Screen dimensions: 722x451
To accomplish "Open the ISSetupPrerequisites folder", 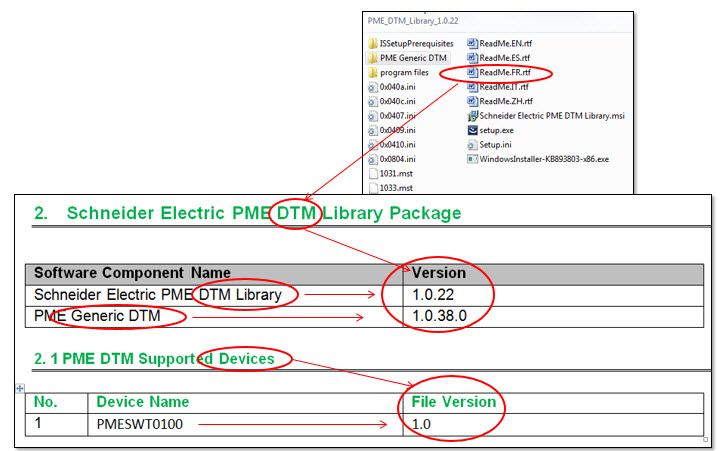I will click(411, 44).
